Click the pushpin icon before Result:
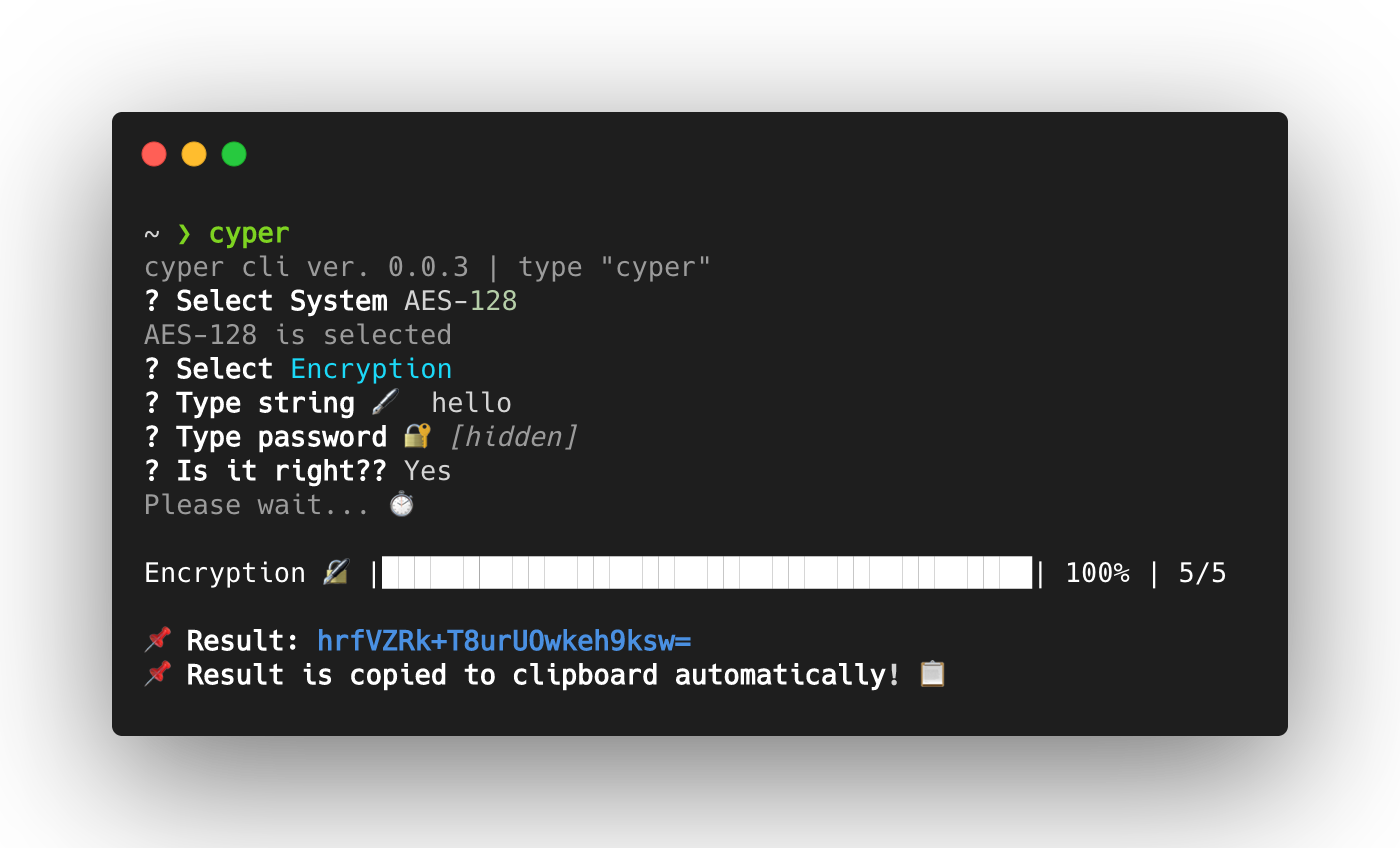1400x848 pixels. (158, 640)
